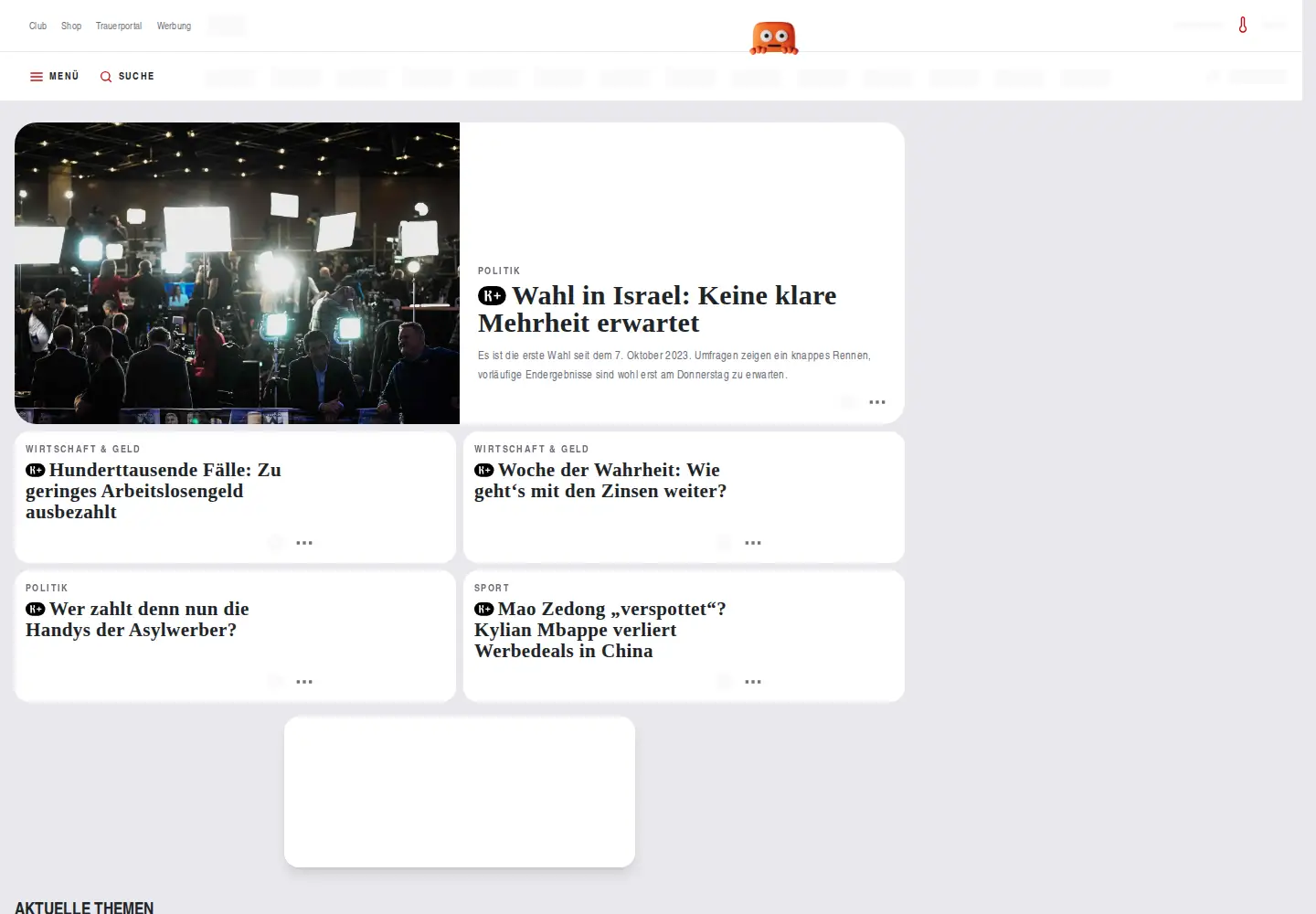The width and height of the screenshot is (1316, 914).
Task: Click the AKTUELLE THEMEN heading
Action: [x=84, y=908]
